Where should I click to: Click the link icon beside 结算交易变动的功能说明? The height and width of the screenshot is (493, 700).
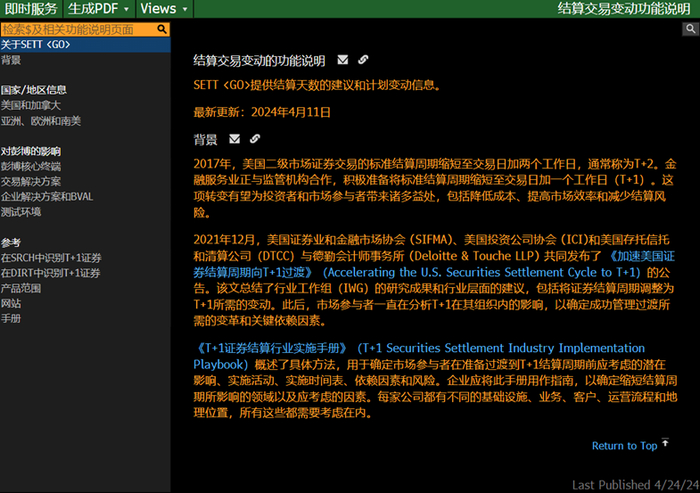pos(363,59)
